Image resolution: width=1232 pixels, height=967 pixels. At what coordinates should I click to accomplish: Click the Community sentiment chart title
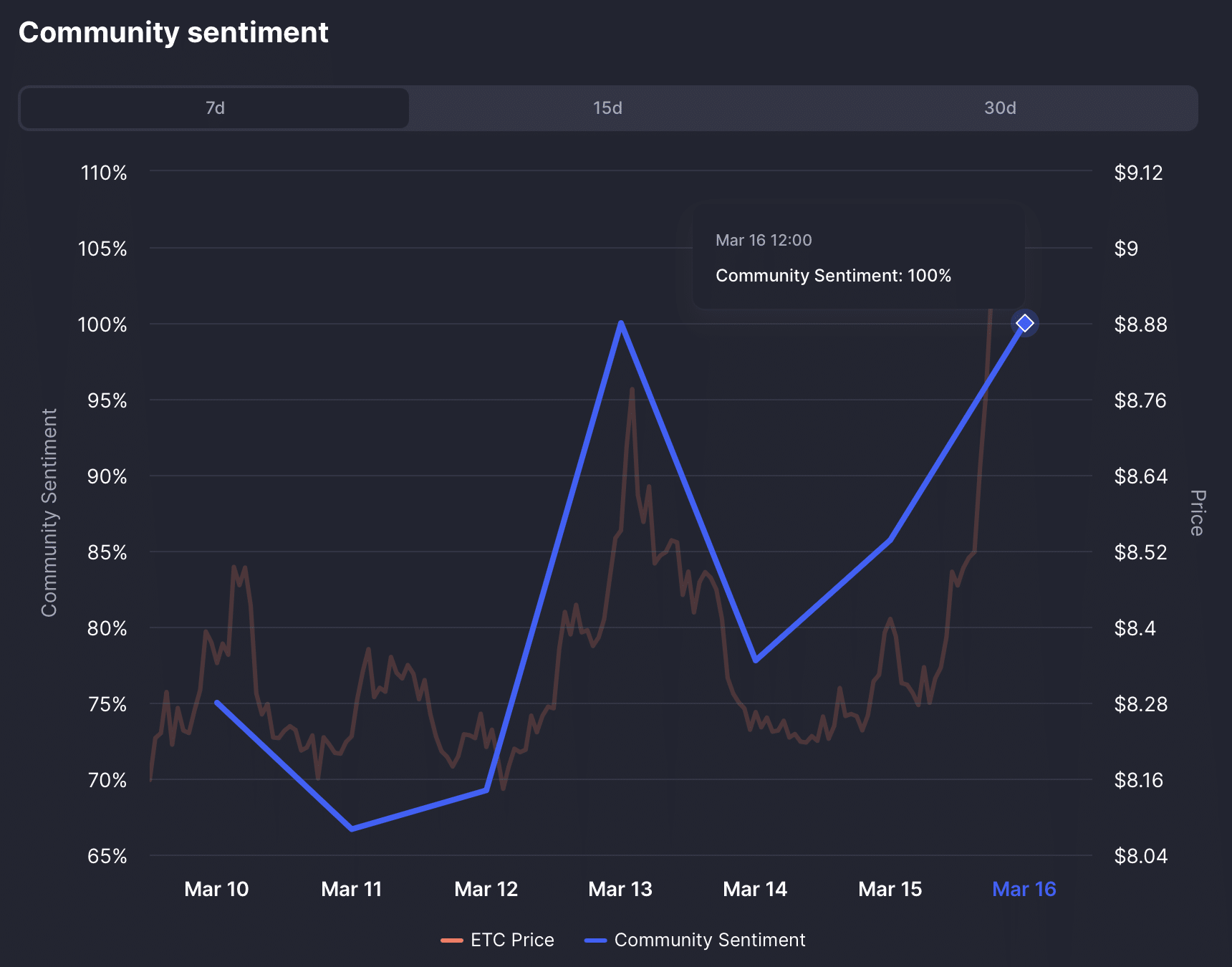pos(173,32)
